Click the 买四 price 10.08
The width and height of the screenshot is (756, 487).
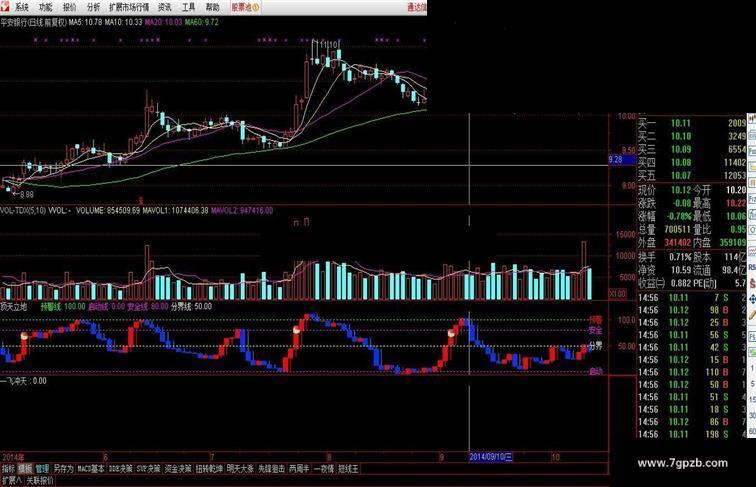pos(681,162)
